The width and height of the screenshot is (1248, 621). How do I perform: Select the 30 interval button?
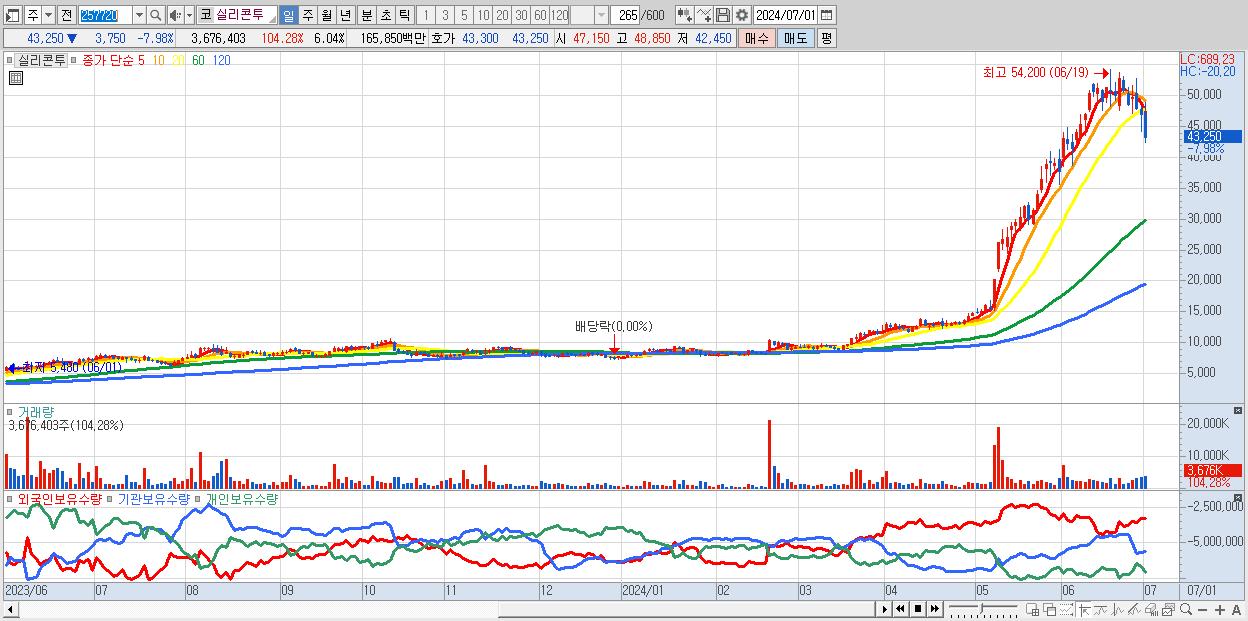click(x=521, y=15)
